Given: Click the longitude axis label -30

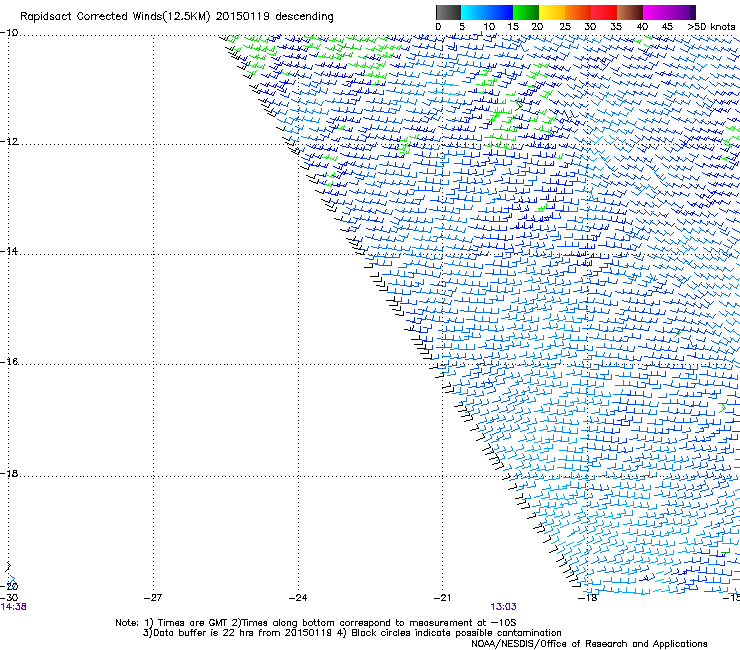Looking at the screenshot, I should [9, 598].
